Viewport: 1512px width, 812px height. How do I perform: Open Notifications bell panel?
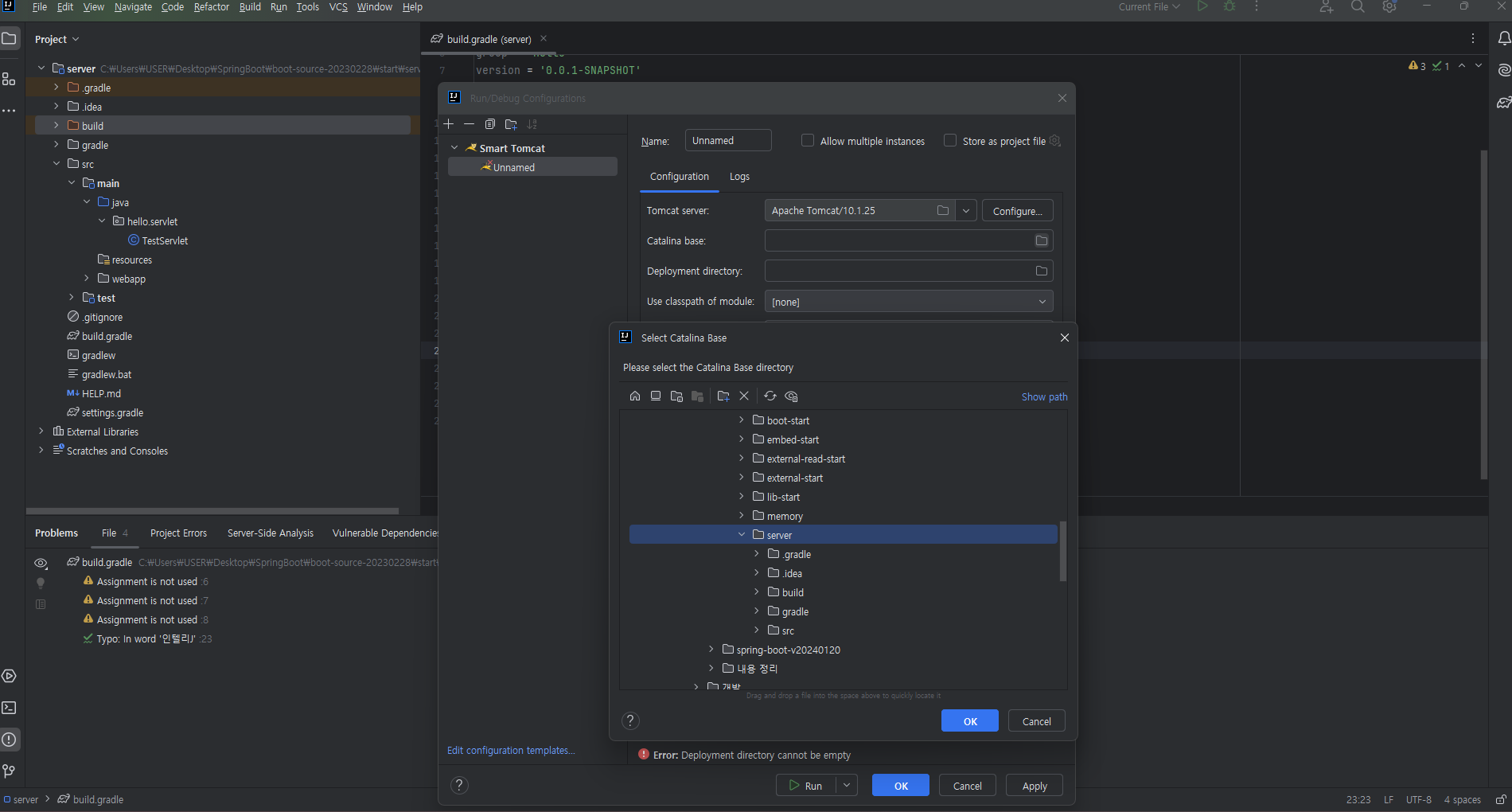coord(1504,38)
